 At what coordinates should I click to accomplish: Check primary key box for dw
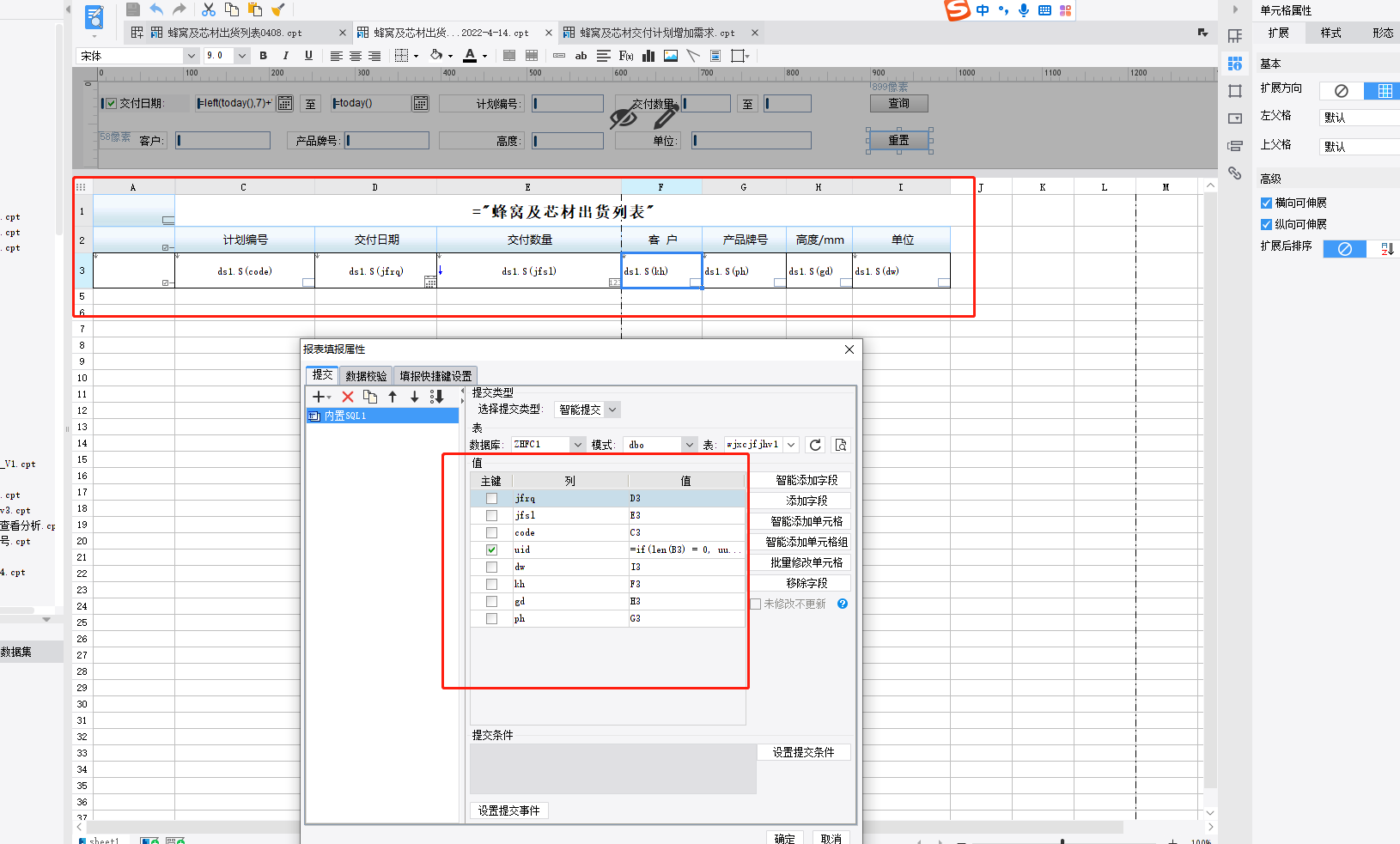(491, 567)
